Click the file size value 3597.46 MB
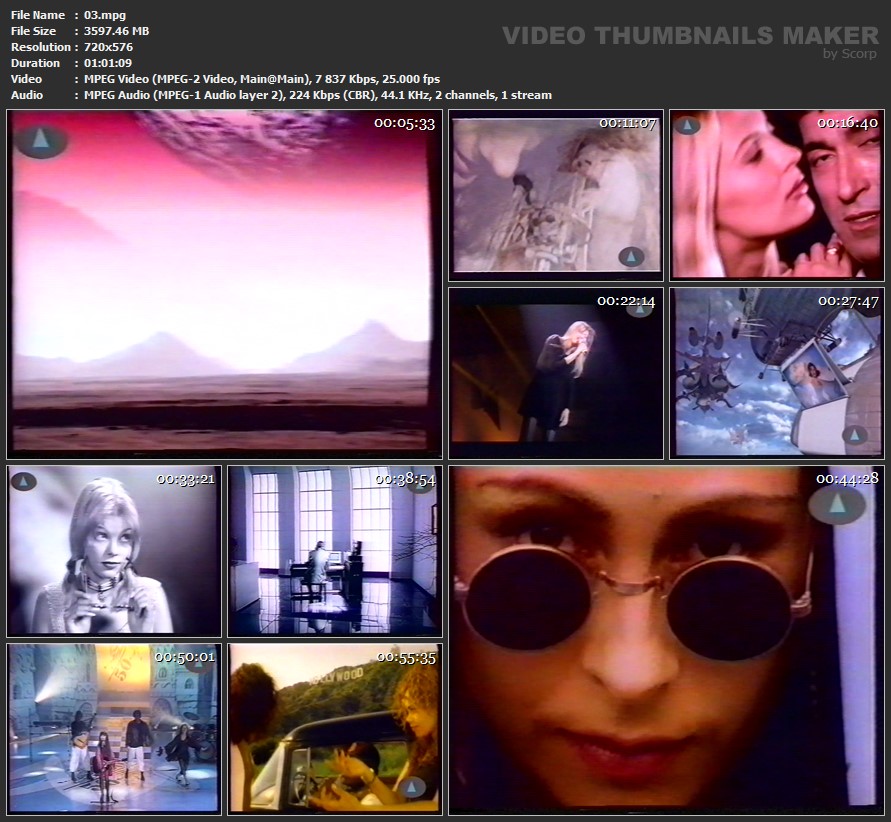Screen dimensions: 891x822 [x=116, y=31]
